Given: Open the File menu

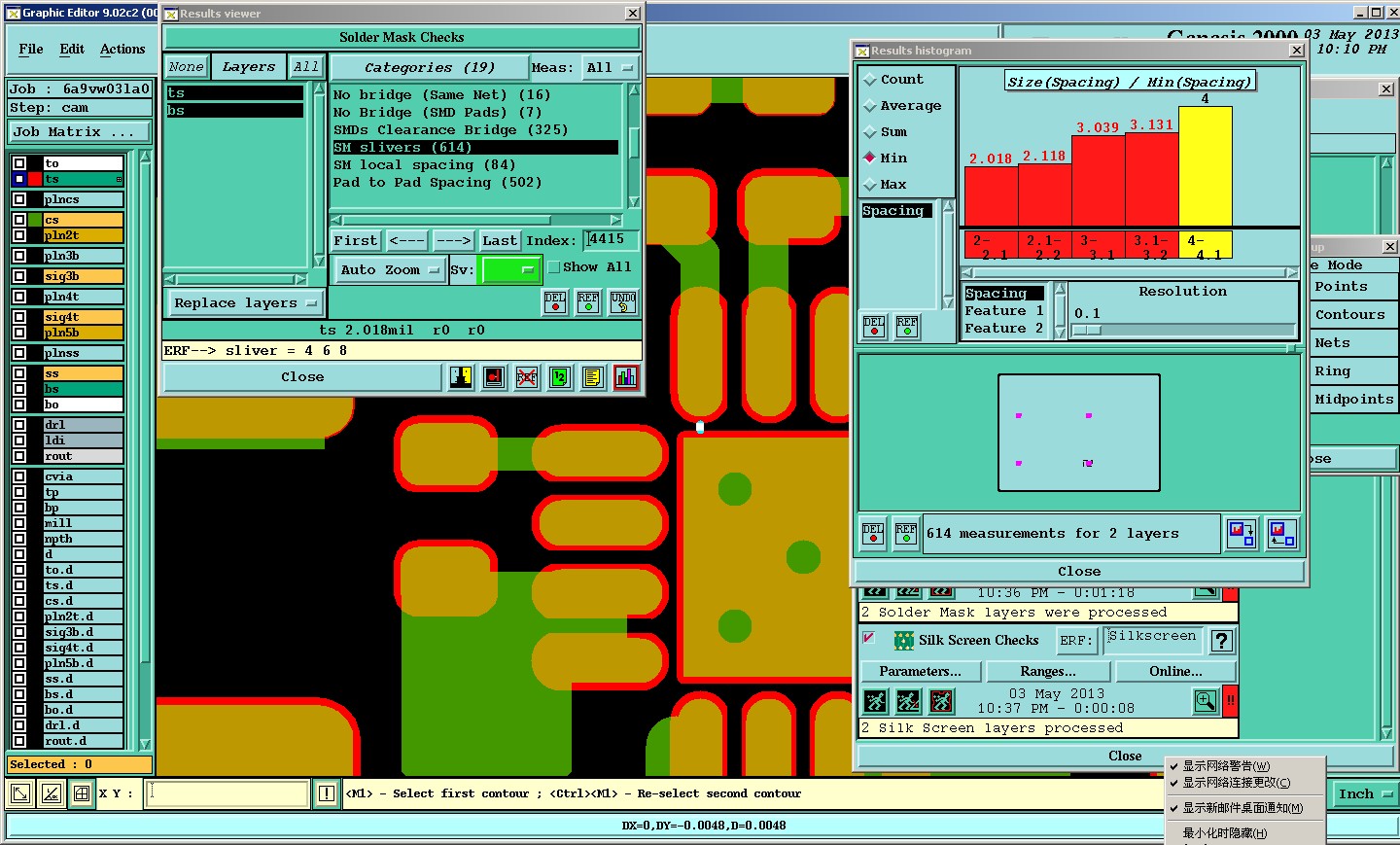Looking at the screenshot, I should click(x=31, y=50).
